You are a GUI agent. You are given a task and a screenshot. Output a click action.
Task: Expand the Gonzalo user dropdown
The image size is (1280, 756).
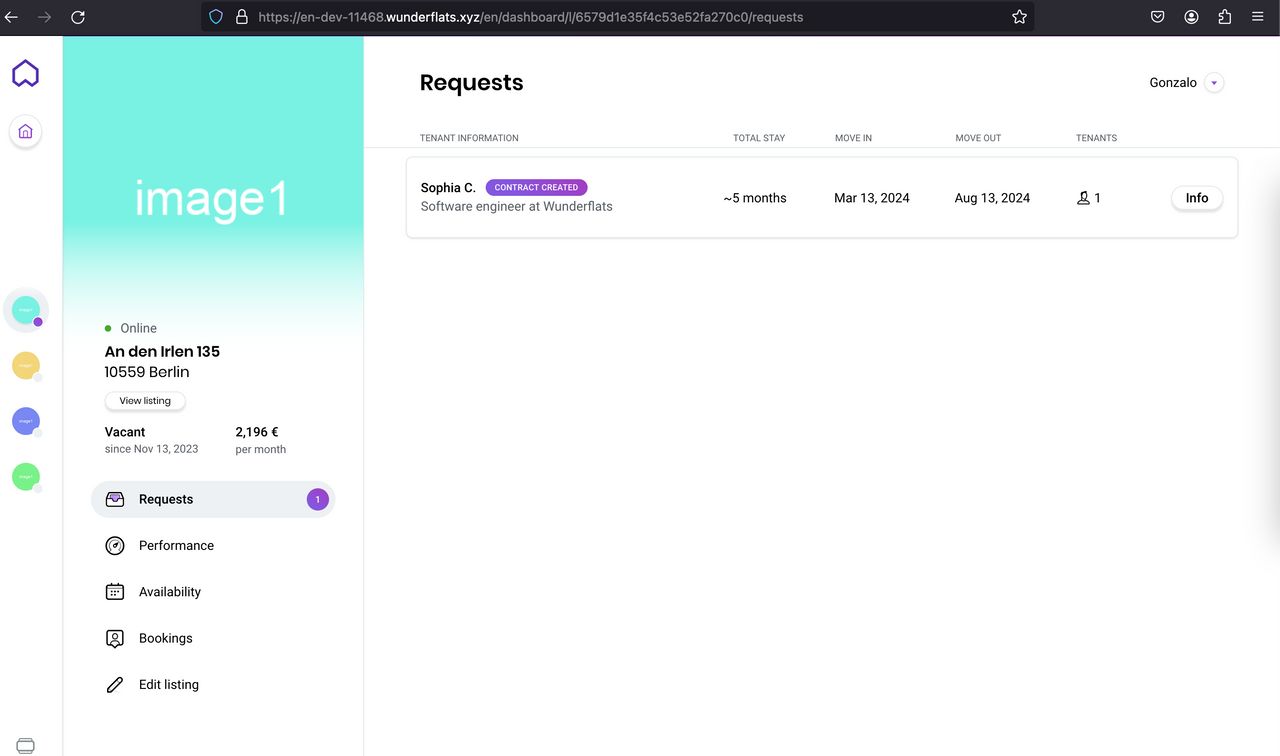tap(1213, 83)
